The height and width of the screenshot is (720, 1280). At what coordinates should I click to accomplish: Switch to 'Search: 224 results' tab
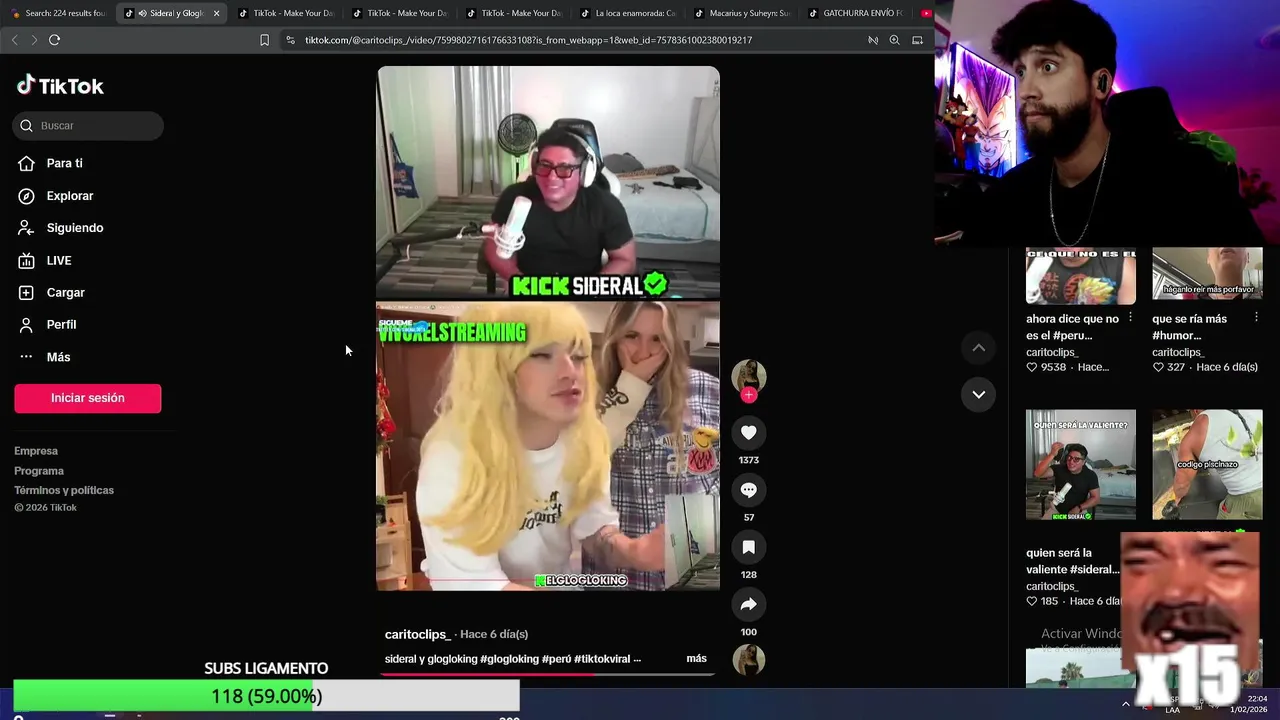[58, 13]
